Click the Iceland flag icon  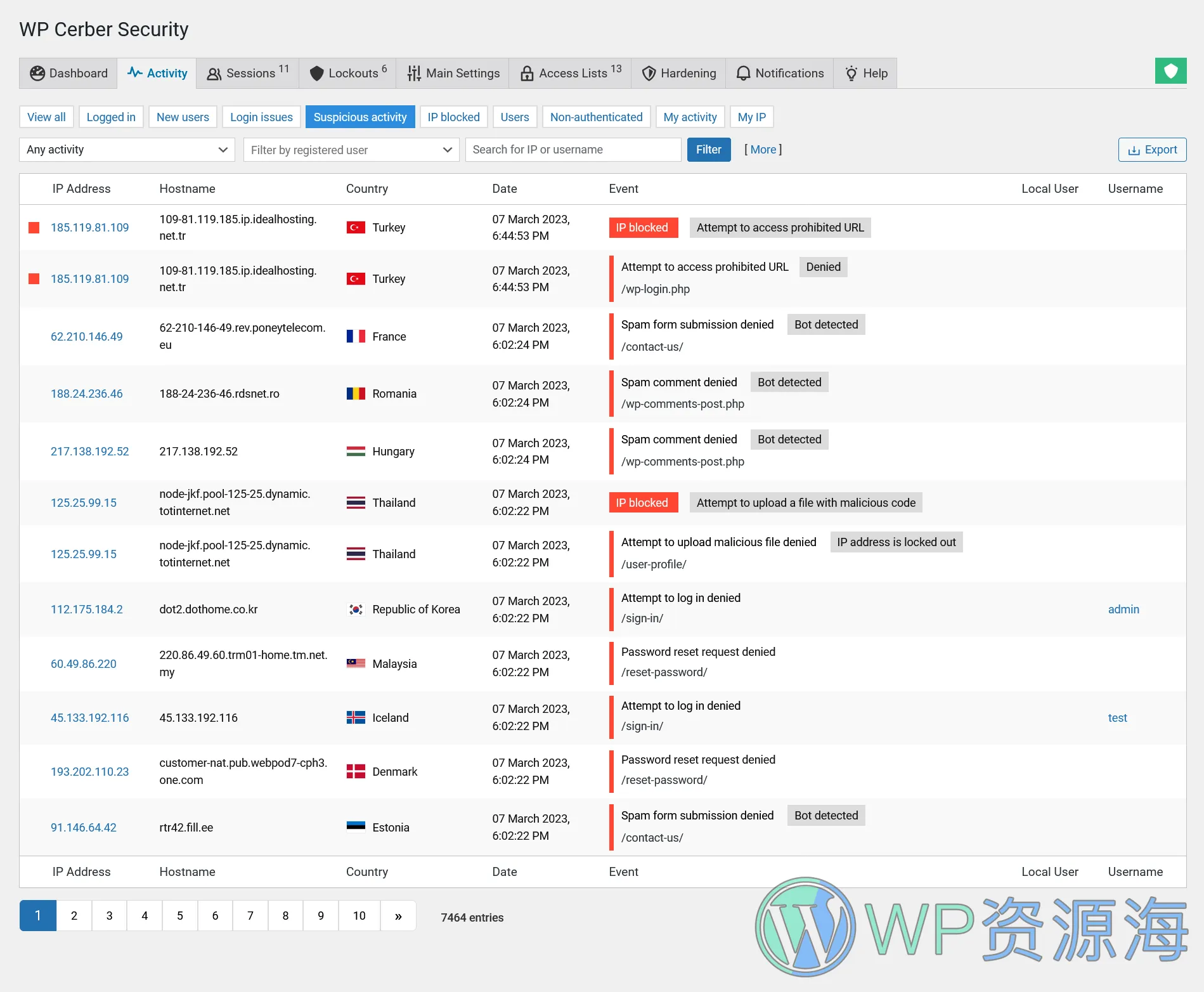(x=356, y=717)
